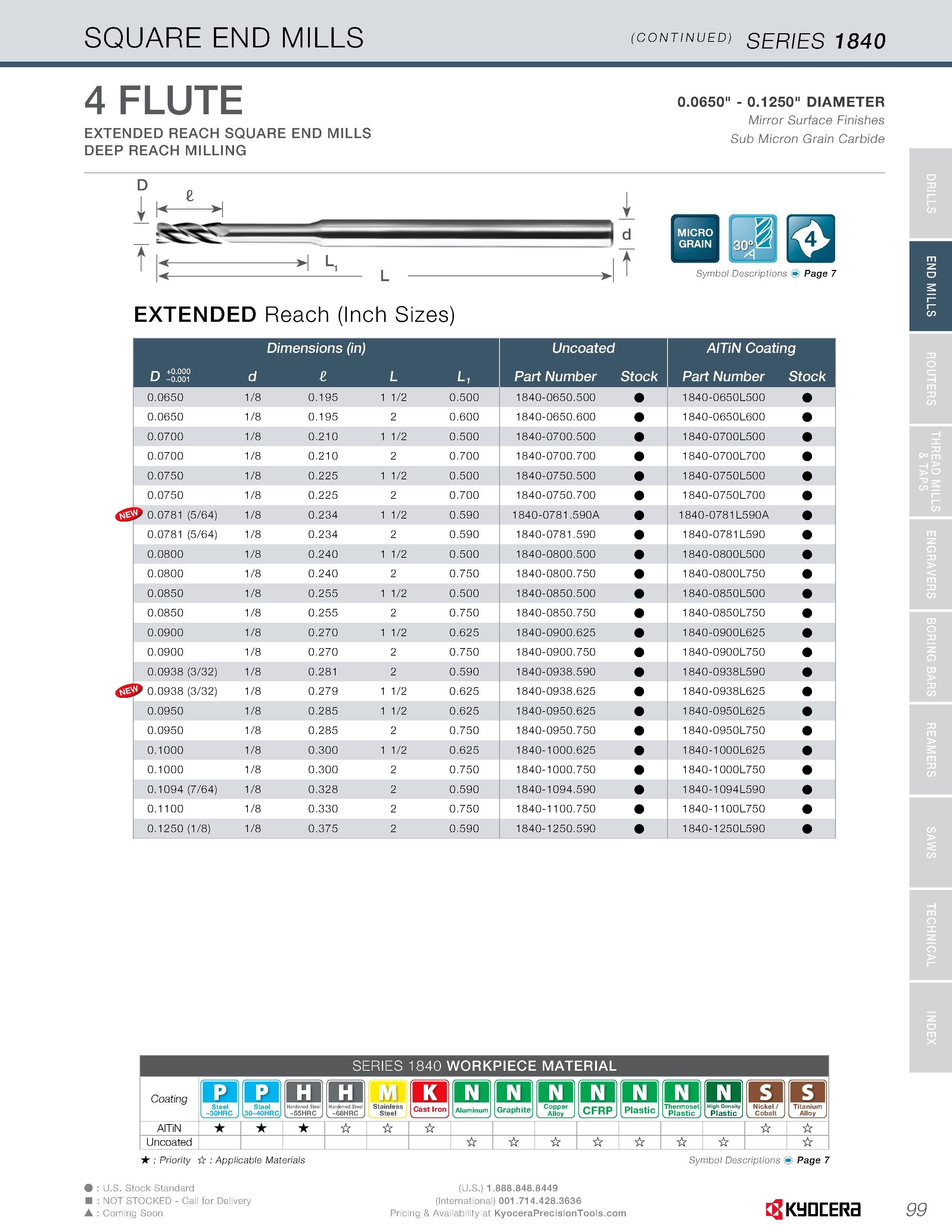Switch to the TECHNICAL section tab
Viewport: 952px width, 1232px height.
click(931, 935)
